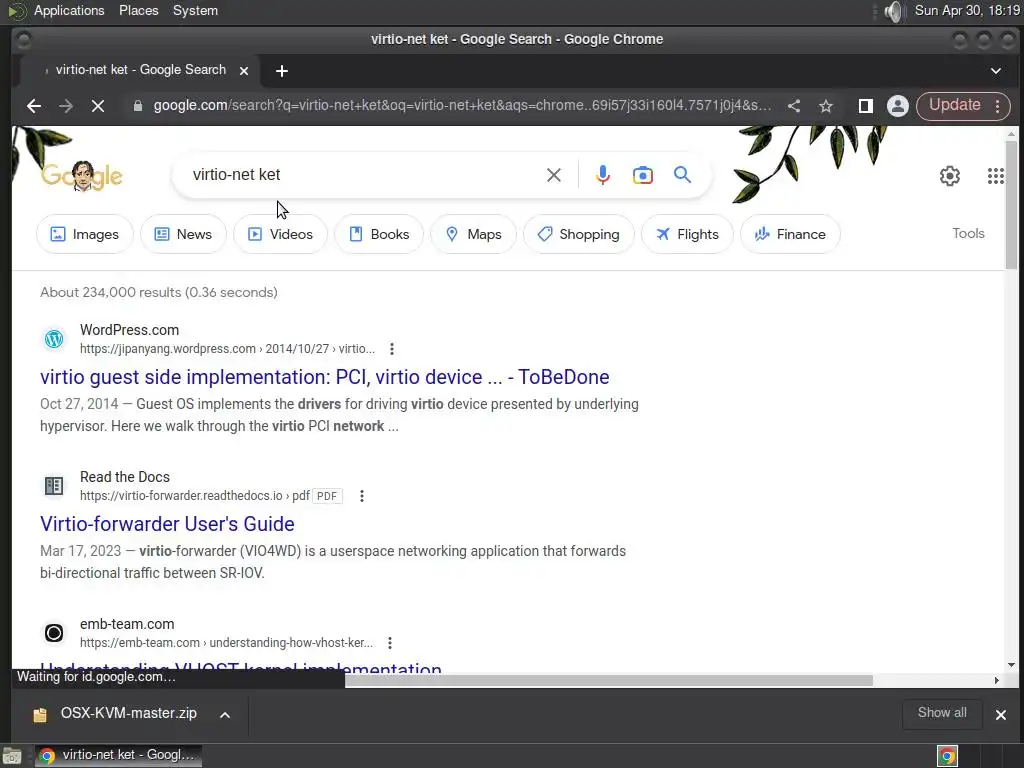Expand the tab search dropdown arrow
1024x768 pixels.
(995, 71)
